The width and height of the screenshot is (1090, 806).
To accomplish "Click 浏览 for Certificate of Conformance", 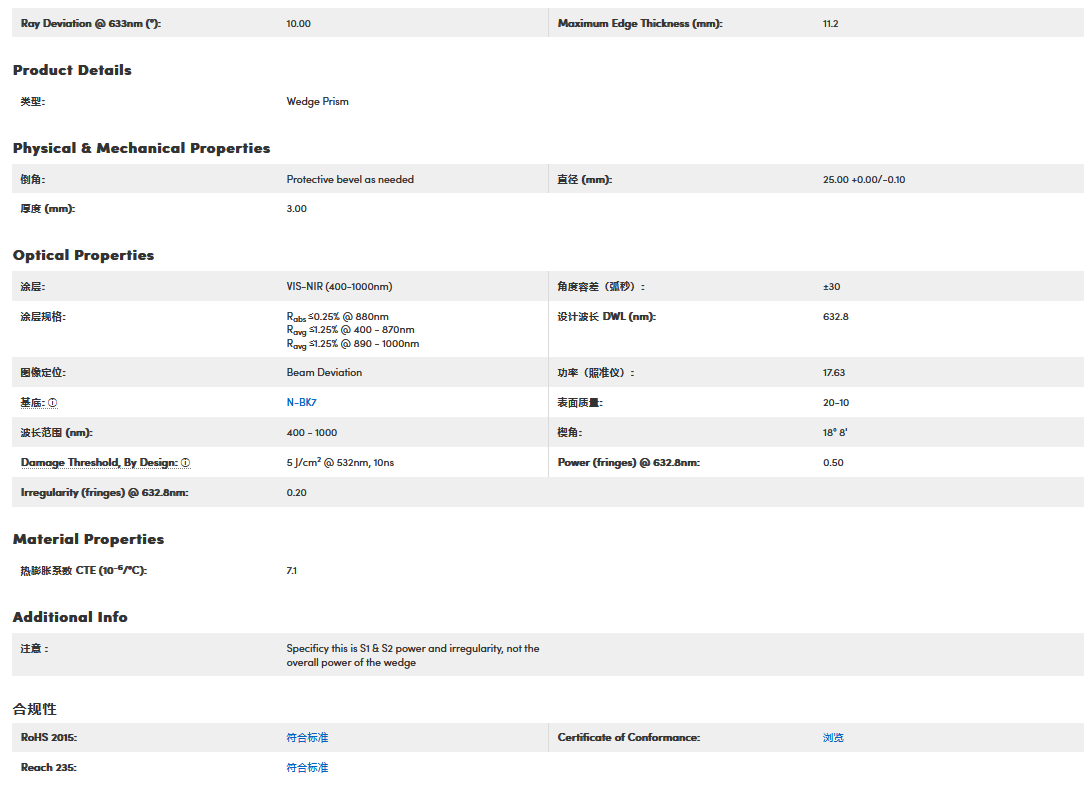I will [833, 737].
